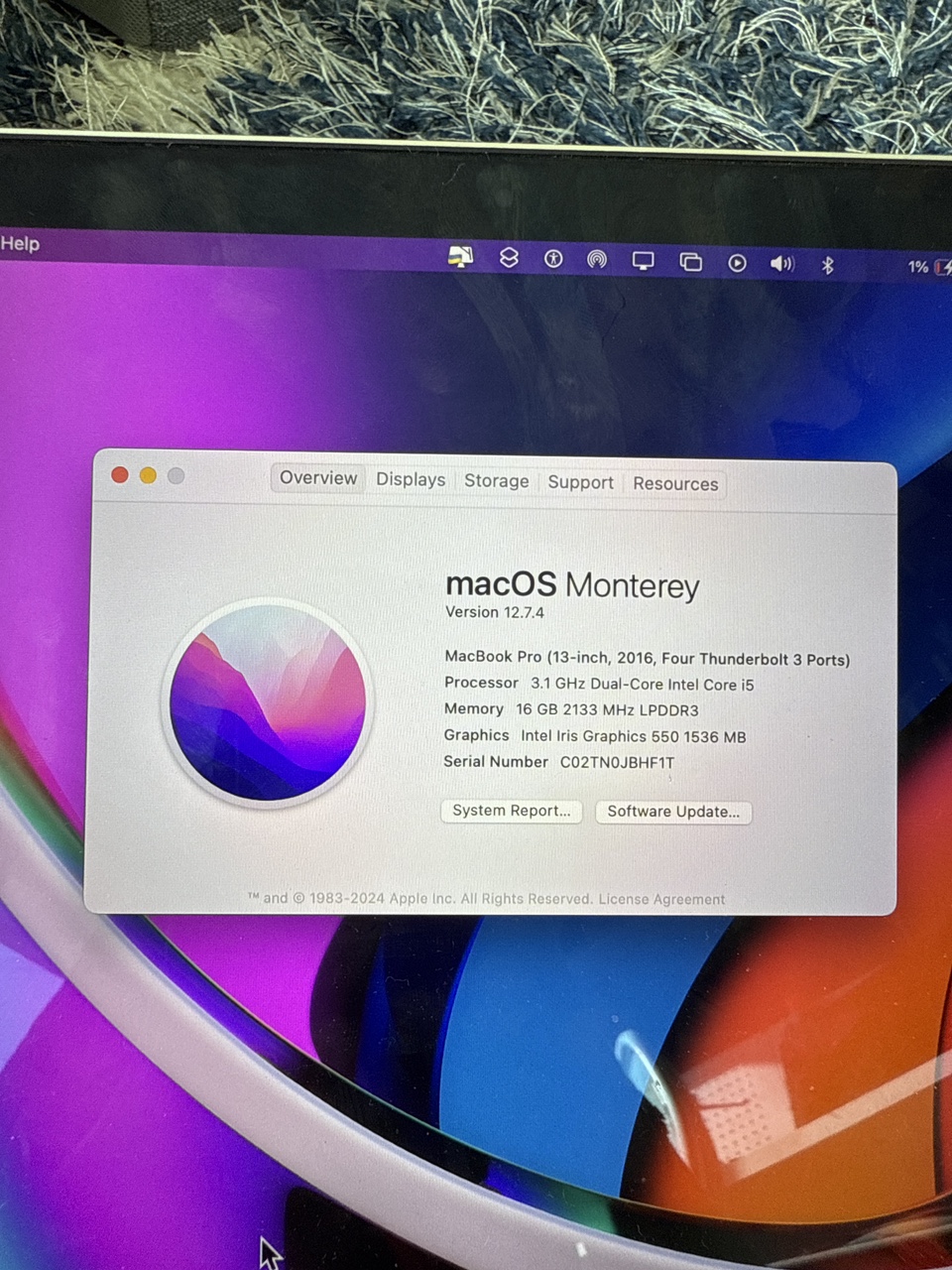Screen dimensions: 952x1270
Task: Click the Software Update button
Action: pyautogui.click(x=673, y=812)
